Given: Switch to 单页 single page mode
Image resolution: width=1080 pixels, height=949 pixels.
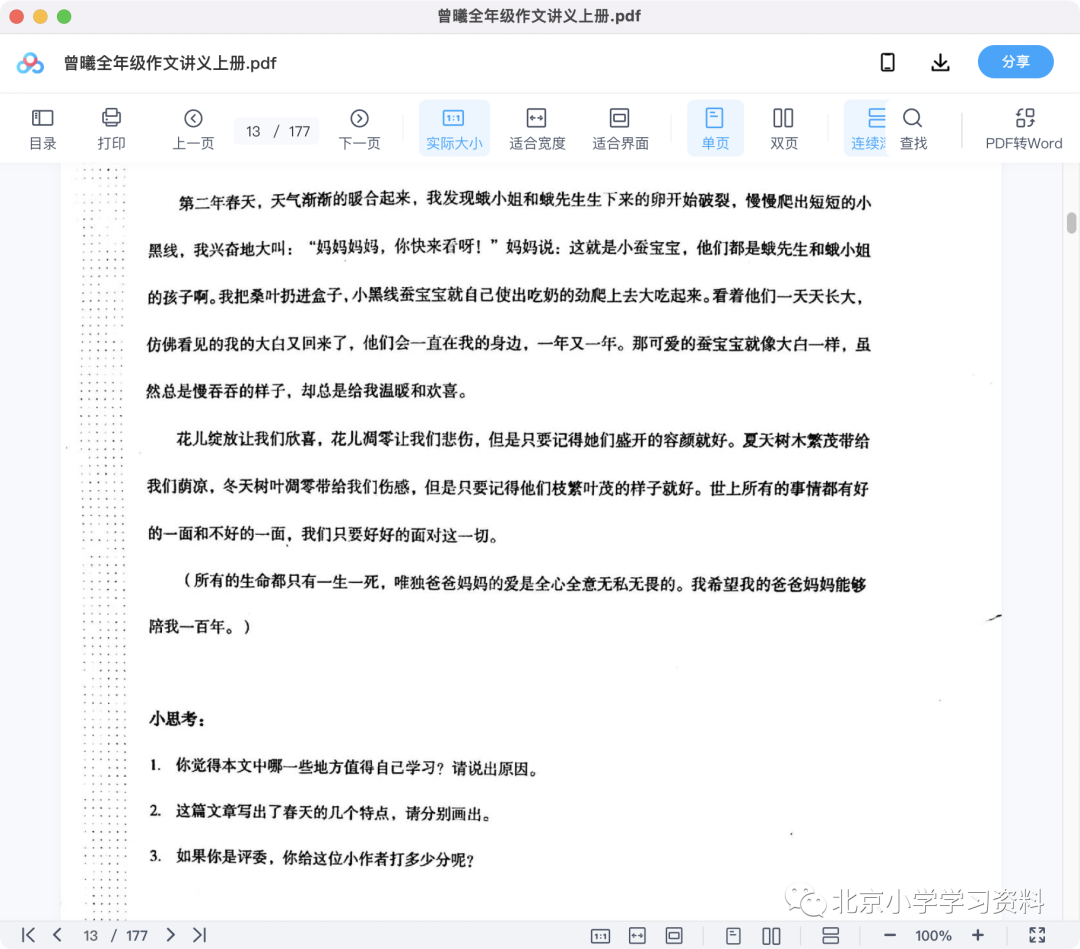Looking at the screenshot, I should (715, 128).
